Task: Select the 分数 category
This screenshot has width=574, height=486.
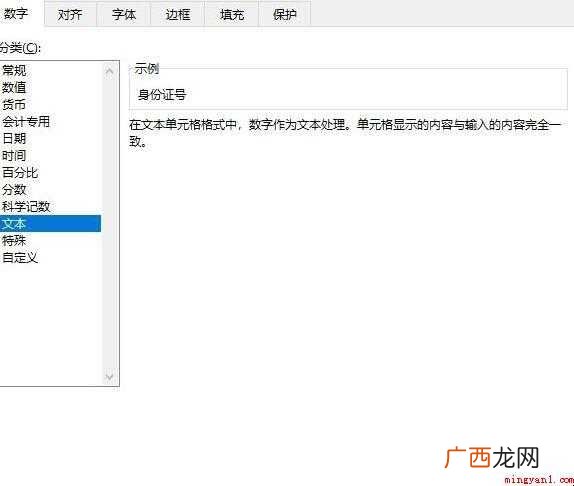Action: pos(51,190)
